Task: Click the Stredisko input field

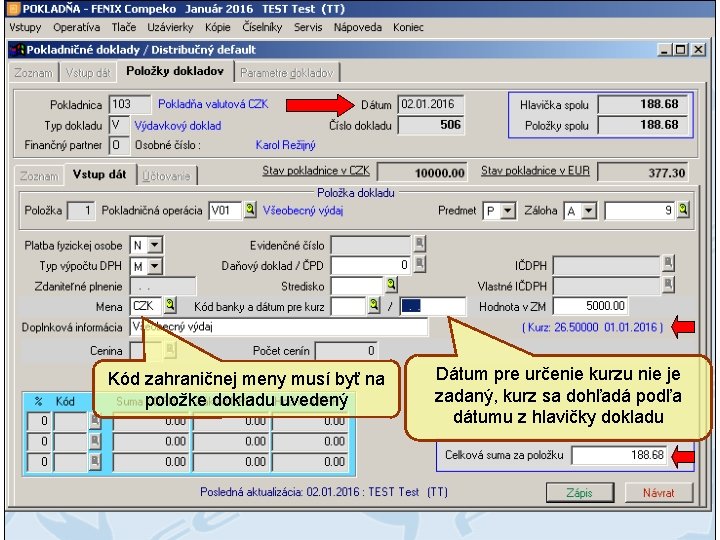Action: click(357, 286)
